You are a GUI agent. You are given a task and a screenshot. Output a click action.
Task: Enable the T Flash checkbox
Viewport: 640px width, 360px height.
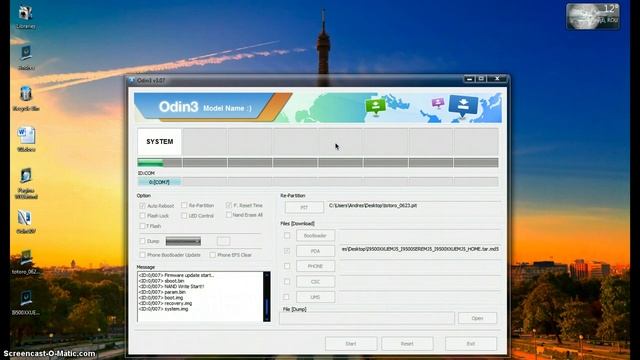142,226
